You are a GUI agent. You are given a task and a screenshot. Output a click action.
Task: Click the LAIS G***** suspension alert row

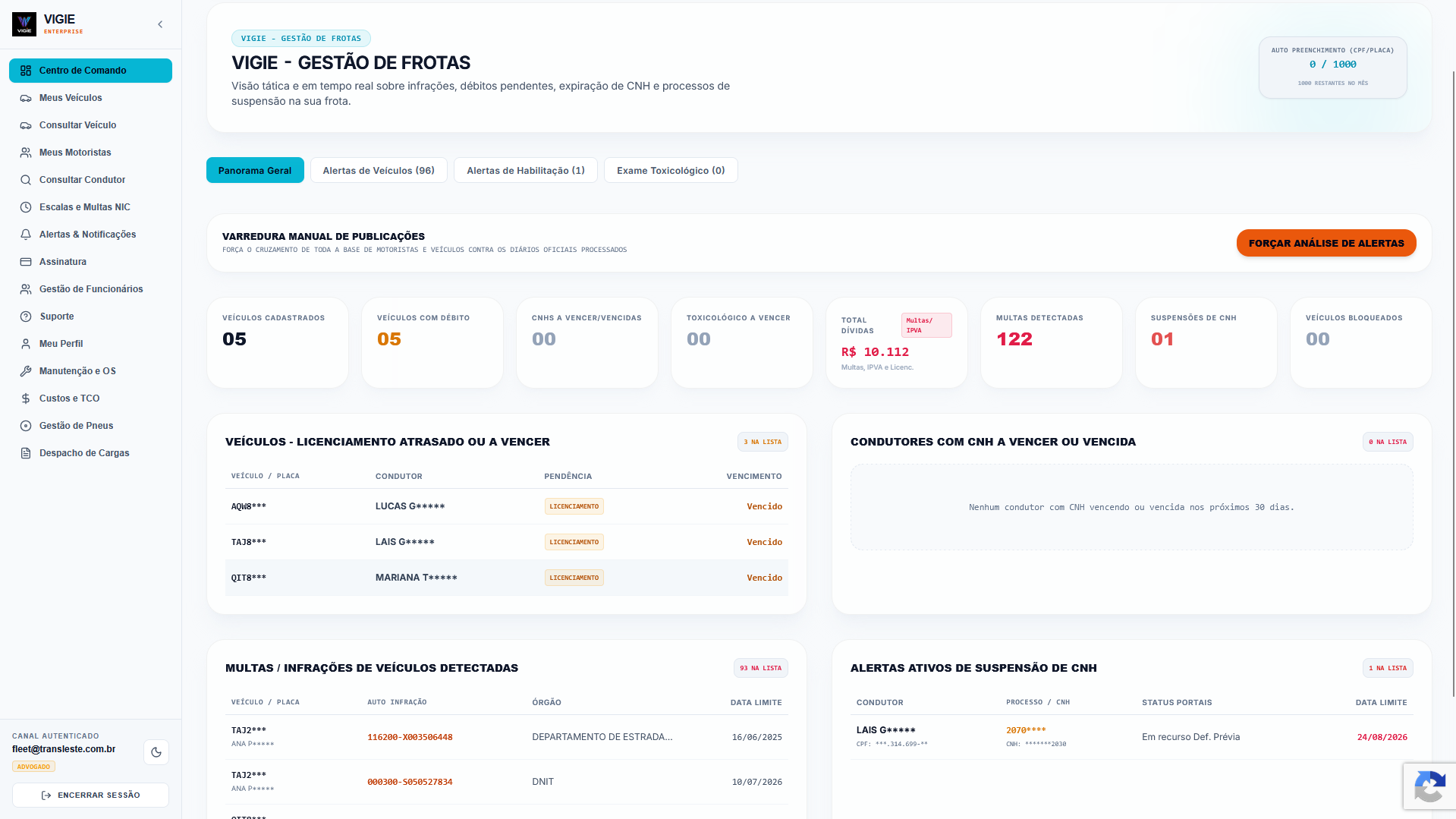click(x=1132, y=737)
